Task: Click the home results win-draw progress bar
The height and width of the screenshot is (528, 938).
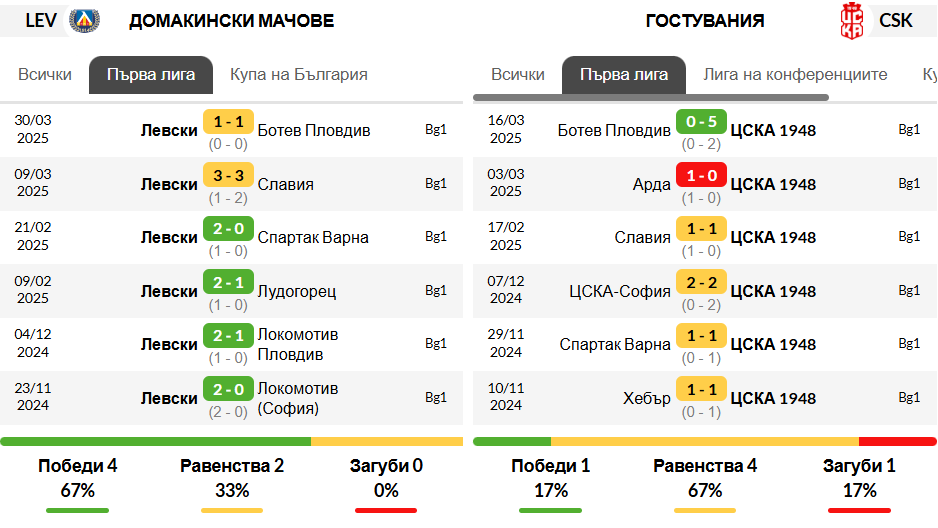Action: pyautogui.click(x=232, y=442)
